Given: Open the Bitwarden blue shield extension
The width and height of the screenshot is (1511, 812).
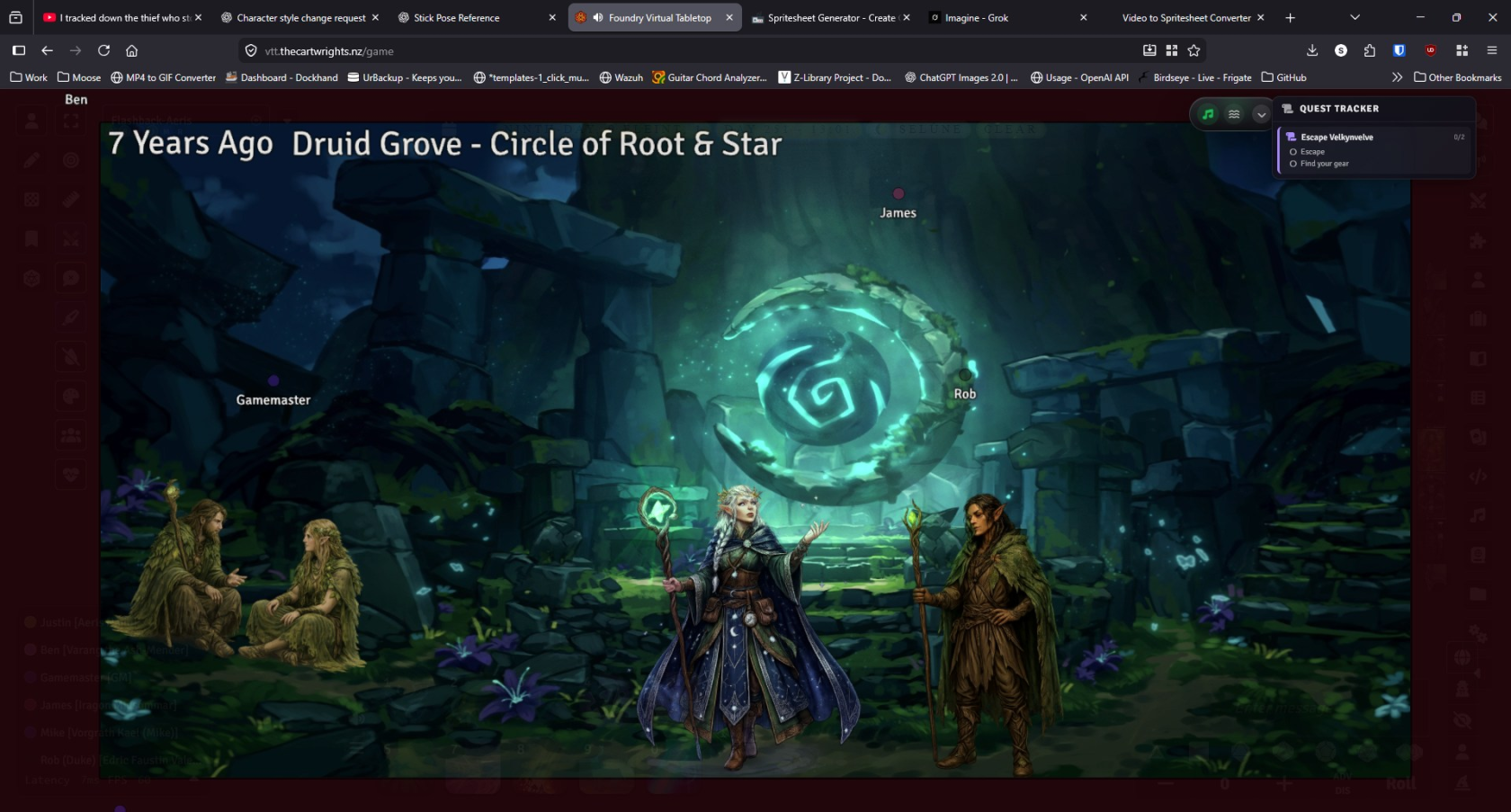Looking at the screenshot, I should (x=1399, y=50).
